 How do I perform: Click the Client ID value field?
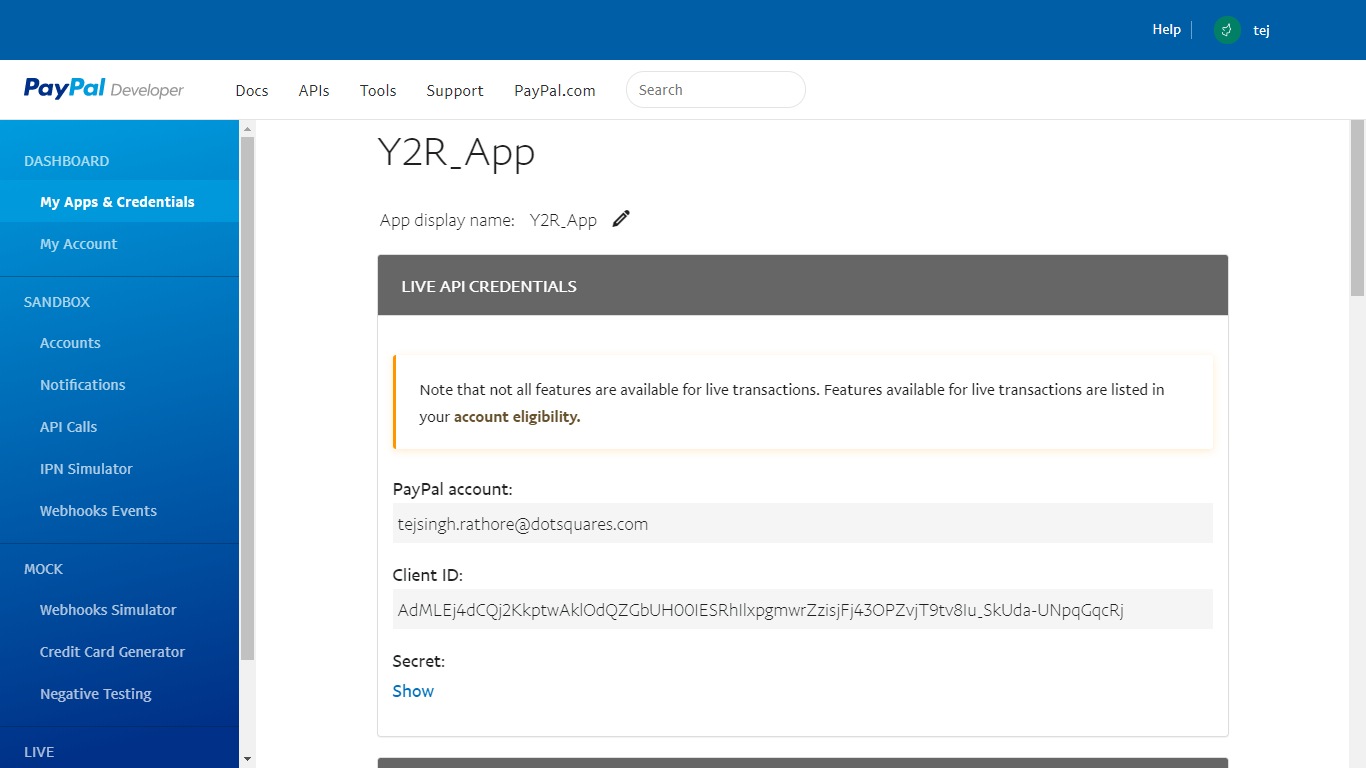(x=803, y=609)
